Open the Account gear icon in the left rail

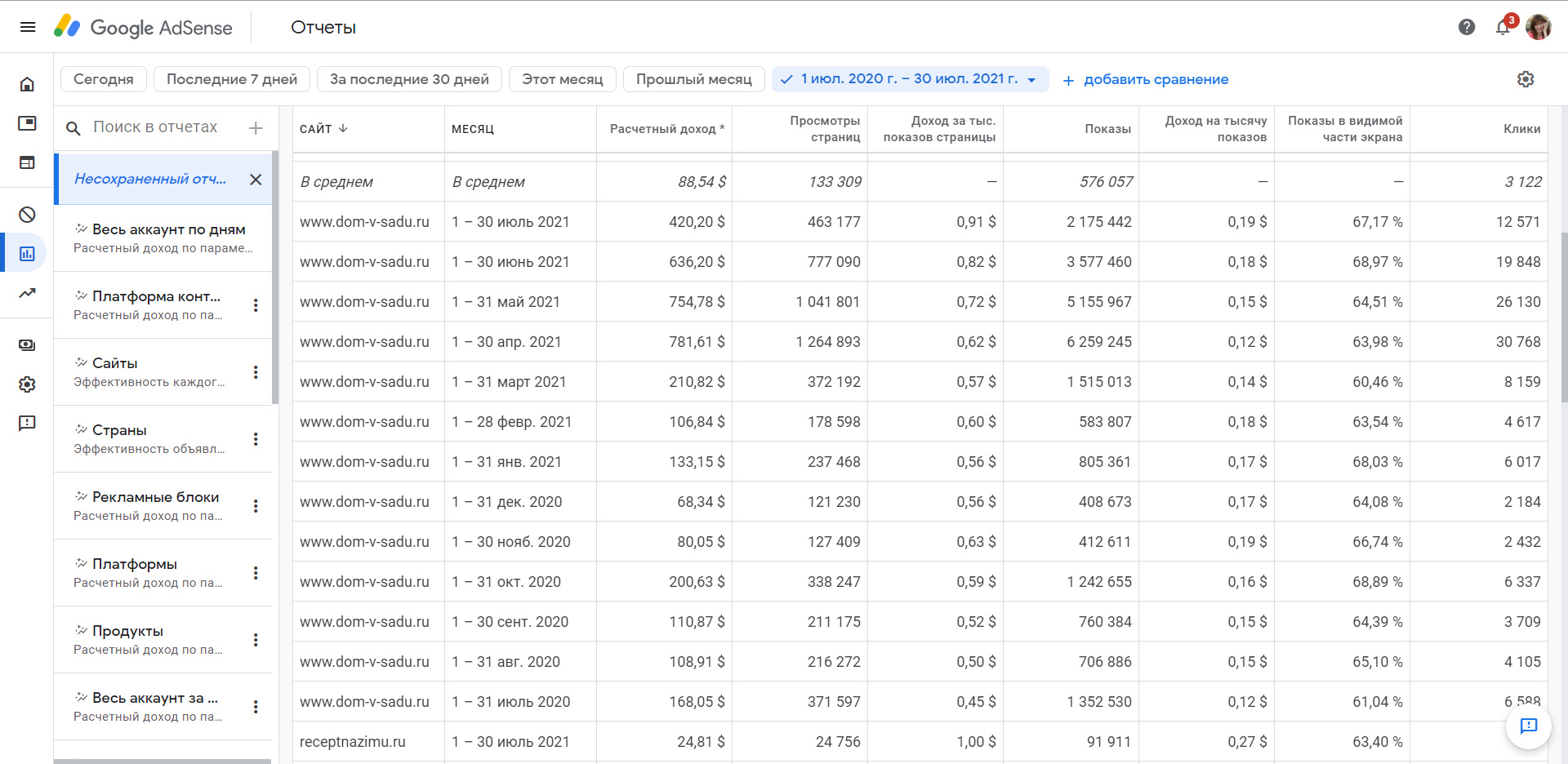(27, 384)
